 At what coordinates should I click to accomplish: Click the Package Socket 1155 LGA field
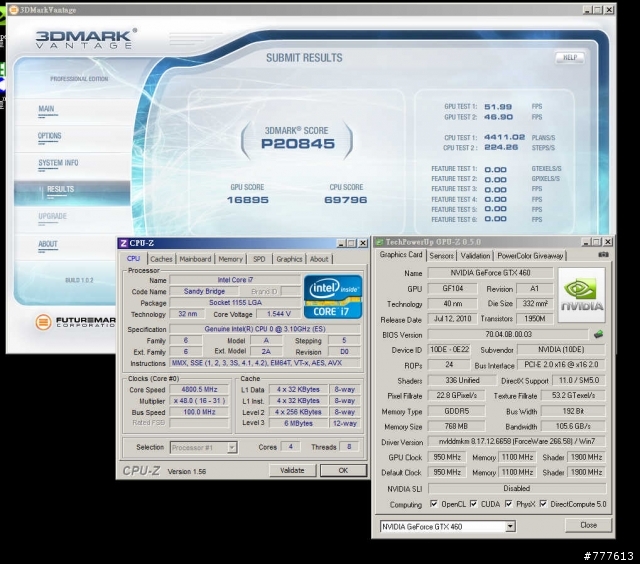(x=235, y=303)
